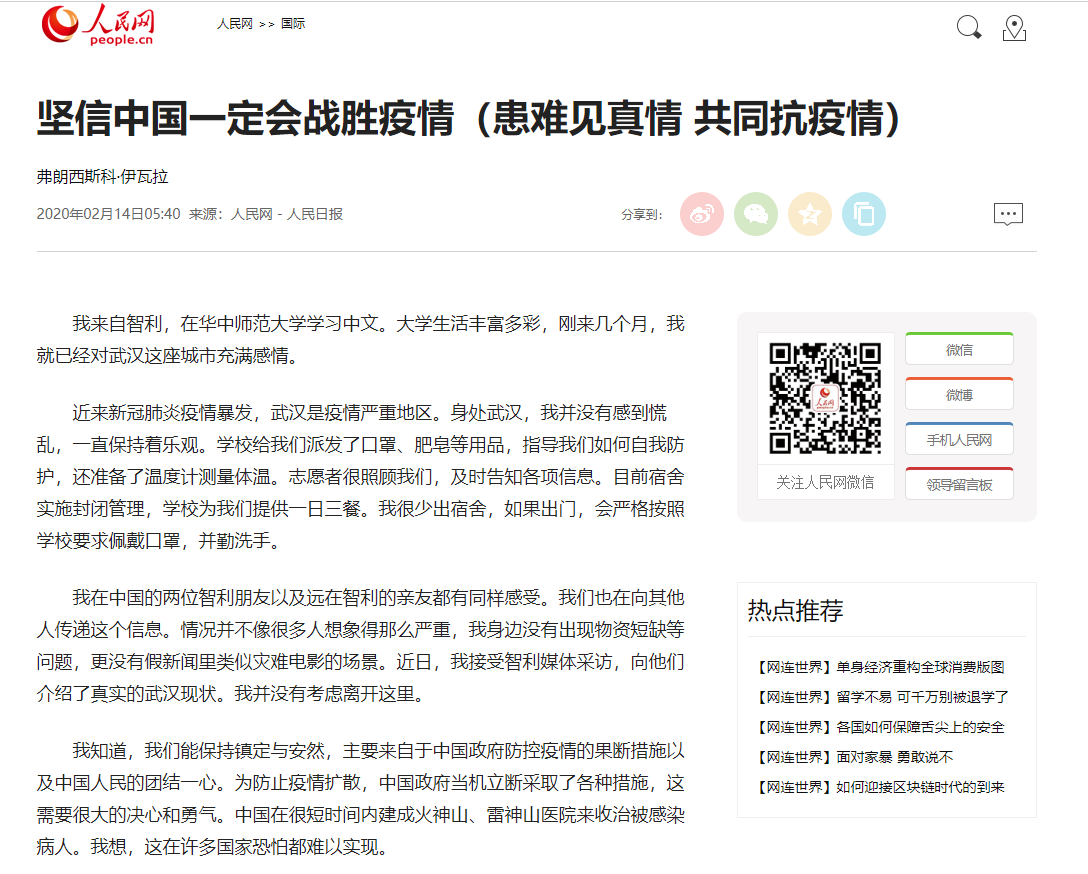
Task: Switch to 手机人民网 tab
Action: click(x=959, y=440)
